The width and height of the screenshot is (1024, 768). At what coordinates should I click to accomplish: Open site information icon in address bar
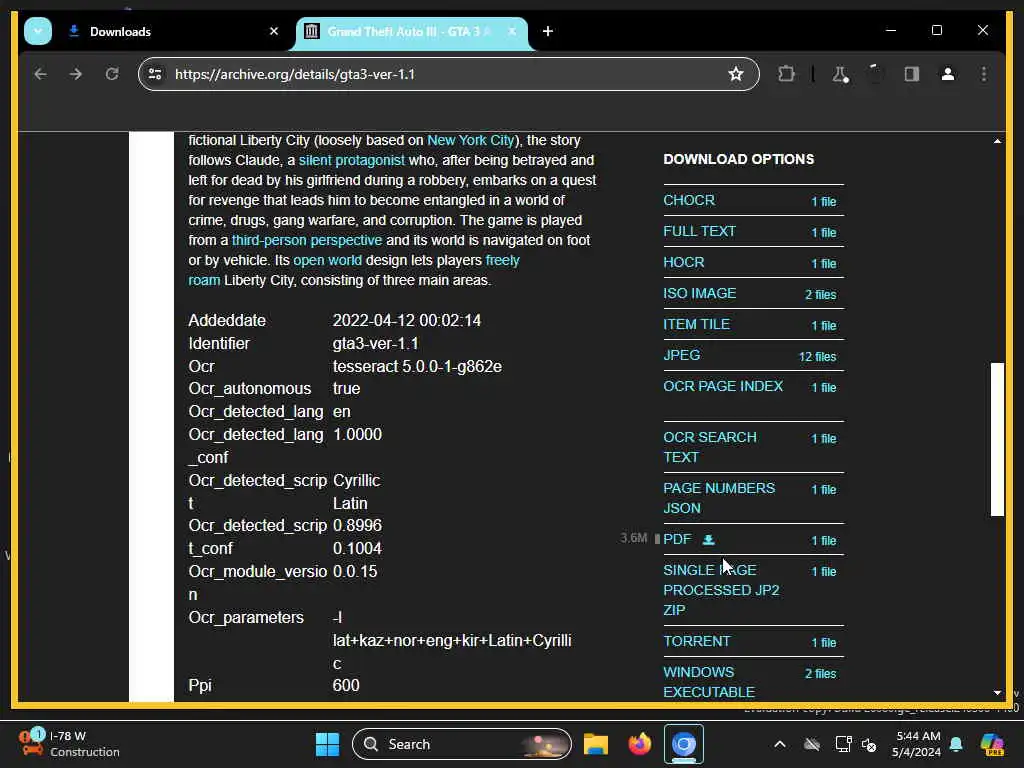coord(155,74)
